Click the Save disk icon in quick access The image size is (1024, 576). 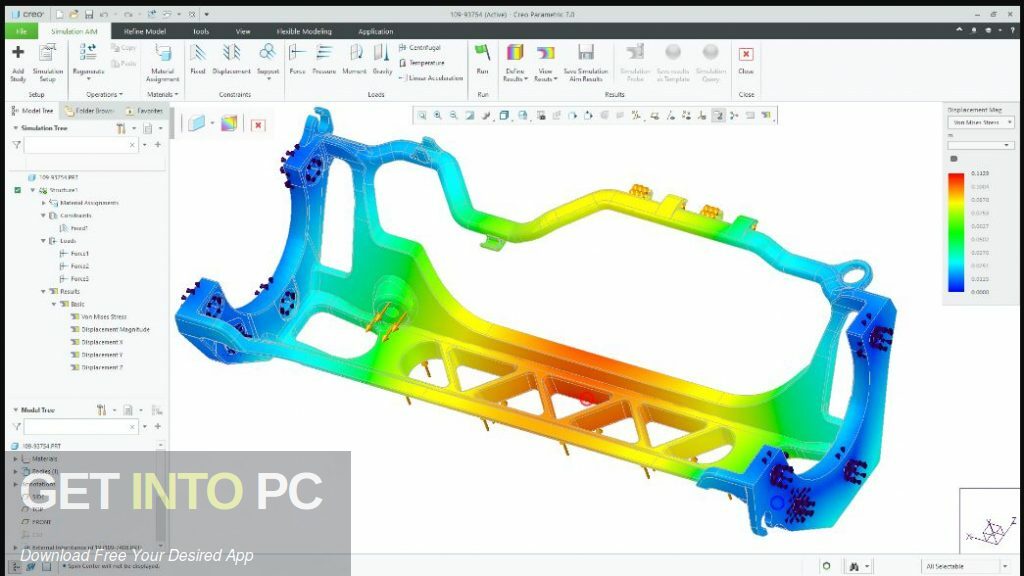pos(89,14)
